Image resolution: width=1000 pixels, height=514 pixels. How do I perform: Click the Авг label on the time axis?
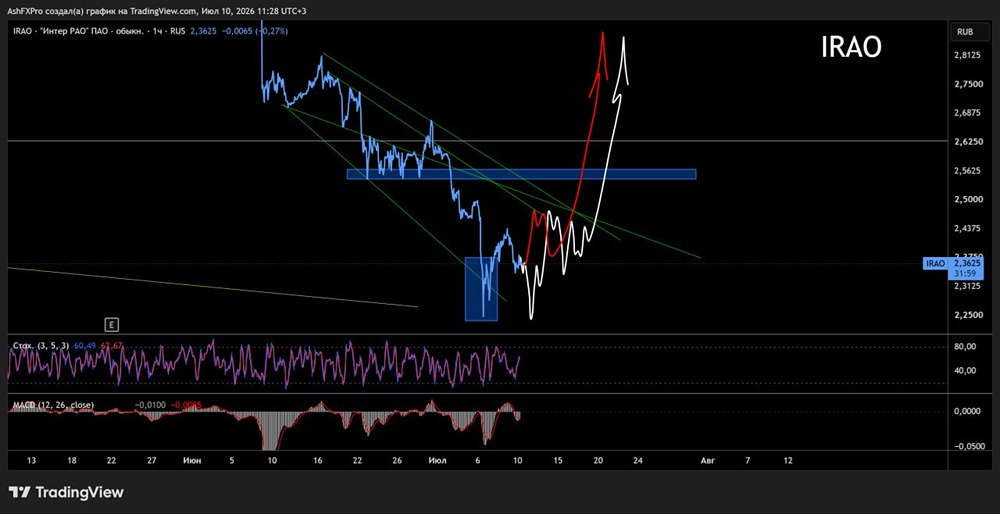(x=706, y=460)
